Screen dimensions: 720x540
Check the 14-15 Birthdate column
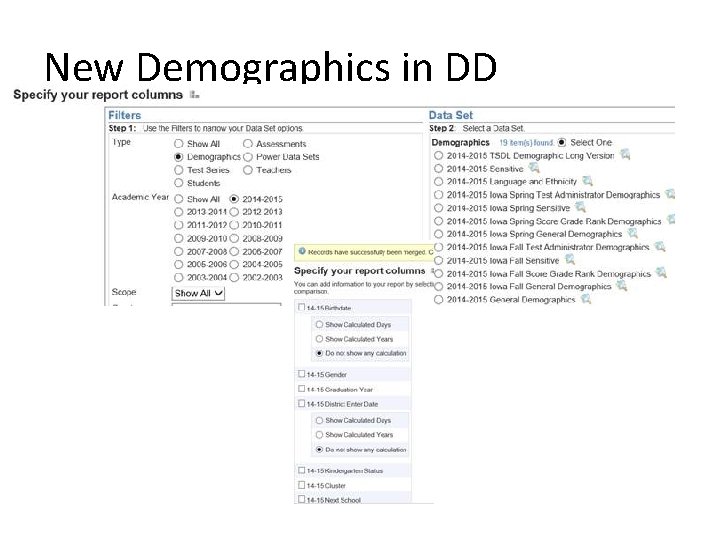pyautogui.click(x=302, y=307)
